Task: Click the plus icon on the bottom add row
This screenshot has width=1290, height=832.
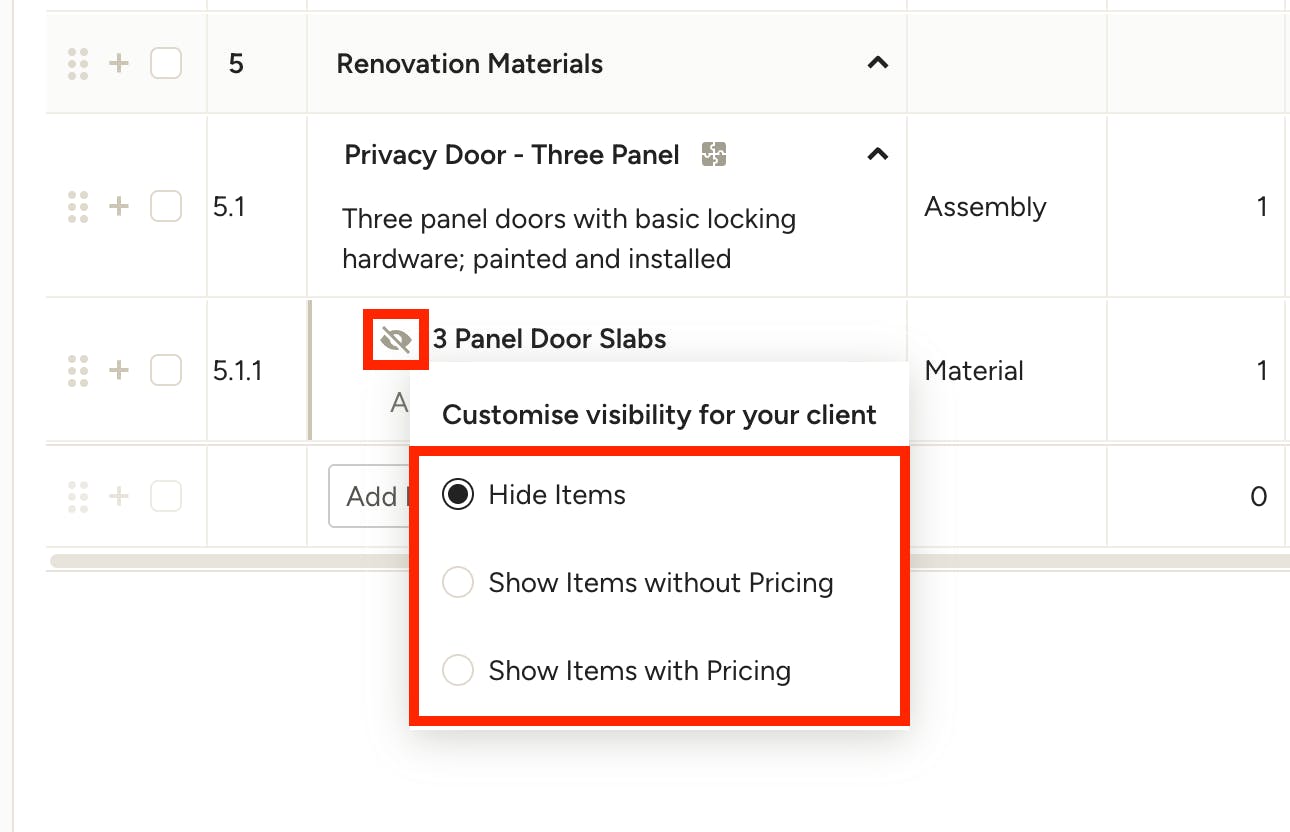Action: [119, 496]
